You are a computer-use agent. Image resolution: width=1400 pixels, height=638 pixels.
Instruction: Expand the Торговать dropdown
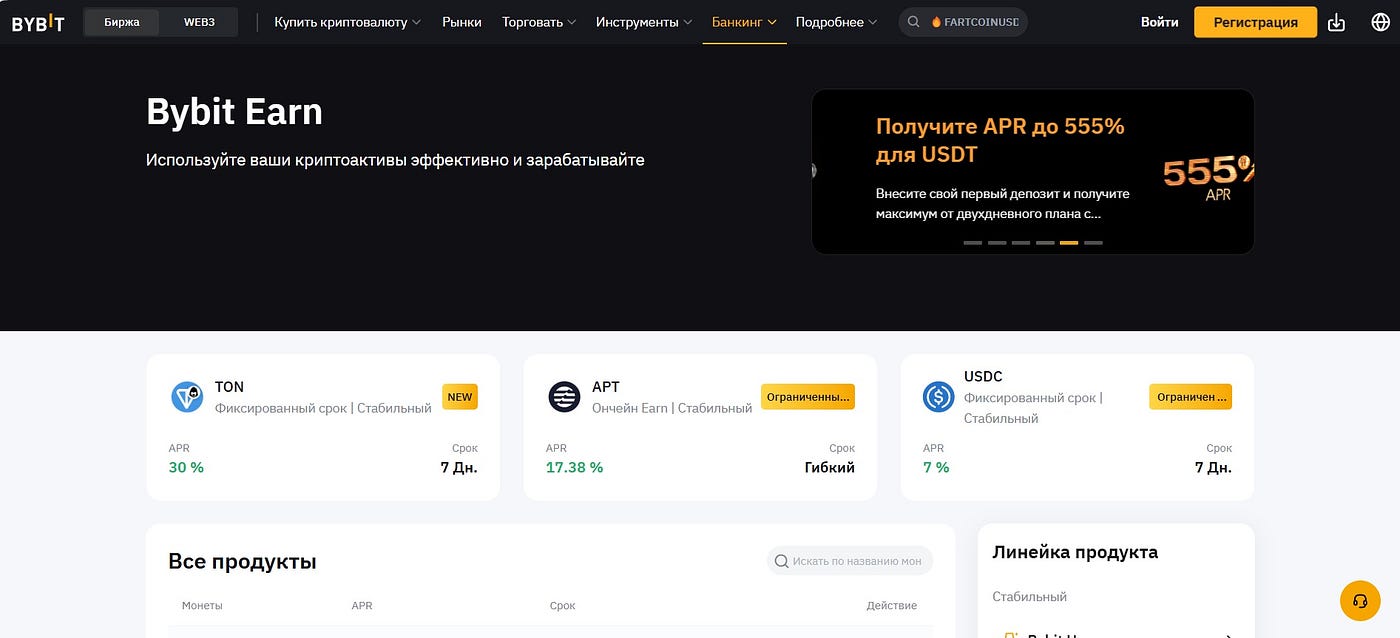[x=539, y=22]
